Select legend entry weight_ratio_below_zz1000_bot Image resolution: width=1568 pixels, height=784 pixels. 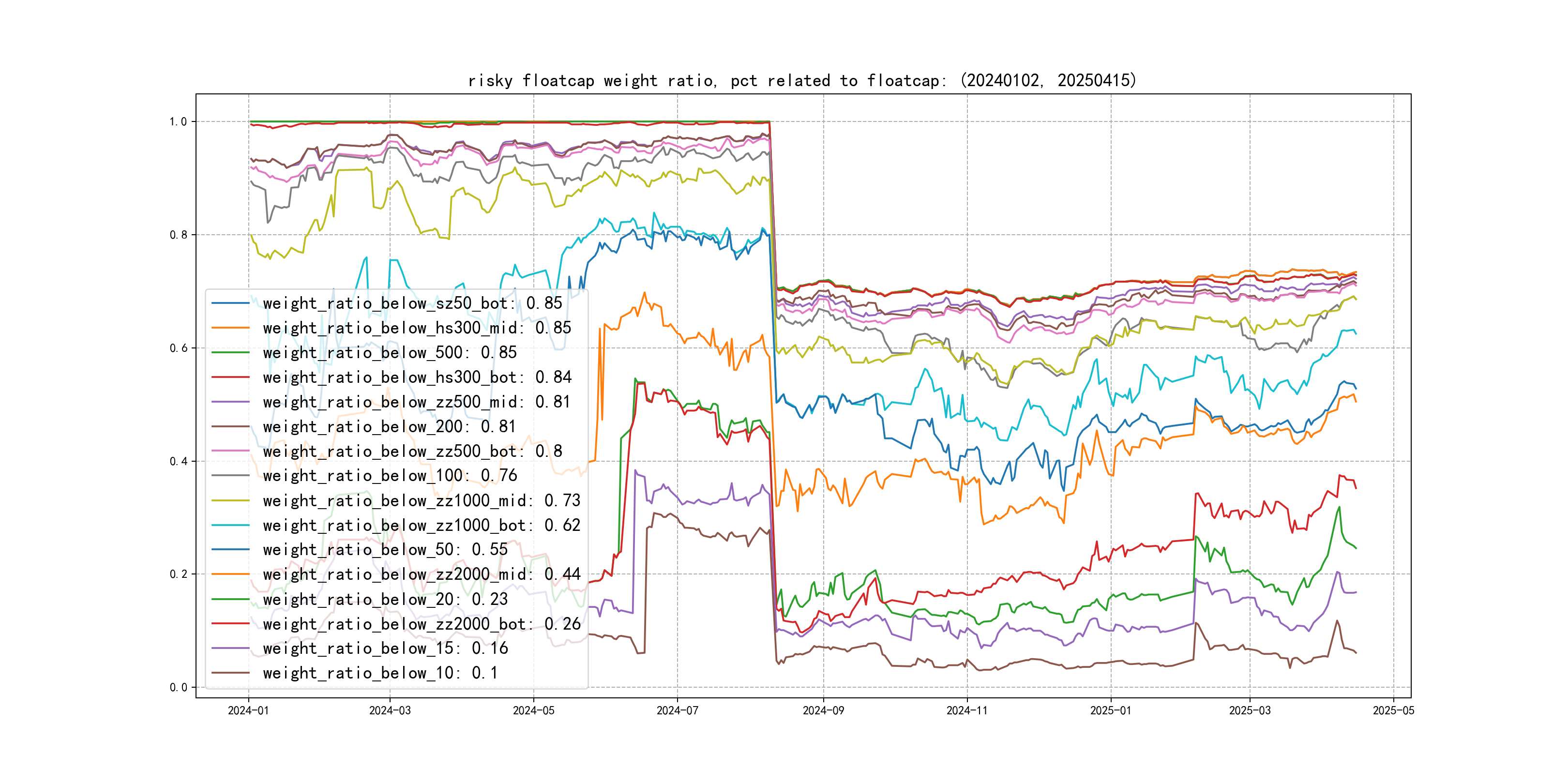421,525
